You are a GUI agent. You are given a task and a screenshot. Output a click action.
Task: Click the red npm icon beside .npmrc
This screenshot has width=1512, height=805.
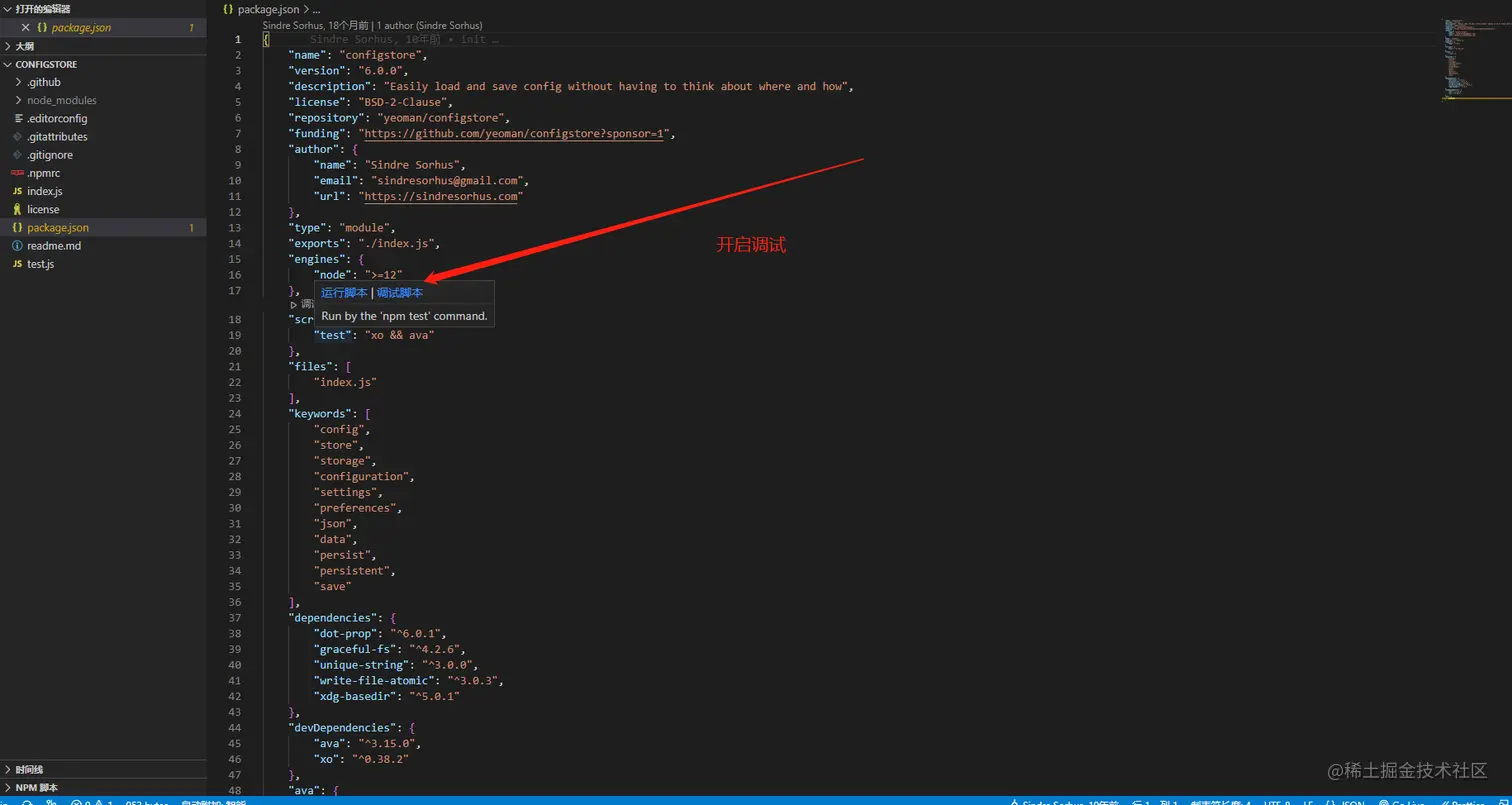point(18,173)
